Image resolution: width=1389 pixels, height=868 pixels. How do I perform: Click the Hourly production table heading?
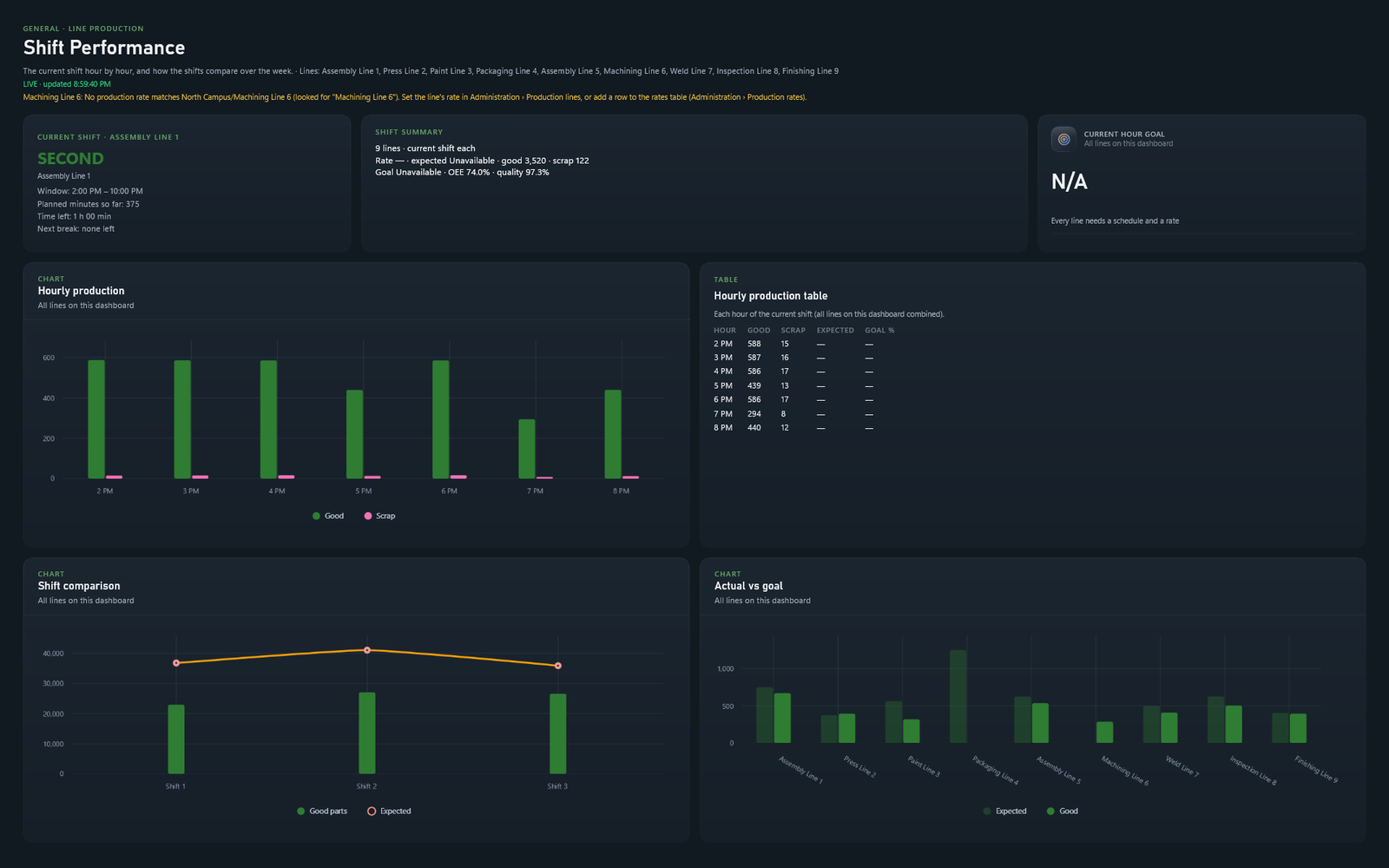pyautogui.click(x=771, y=296)
